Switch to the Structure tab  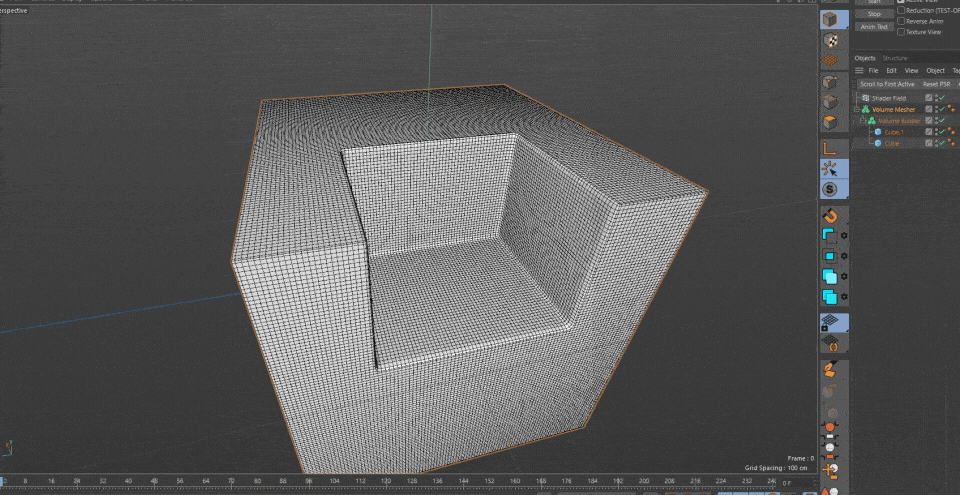pyautogui.click(x=895, y=58)
